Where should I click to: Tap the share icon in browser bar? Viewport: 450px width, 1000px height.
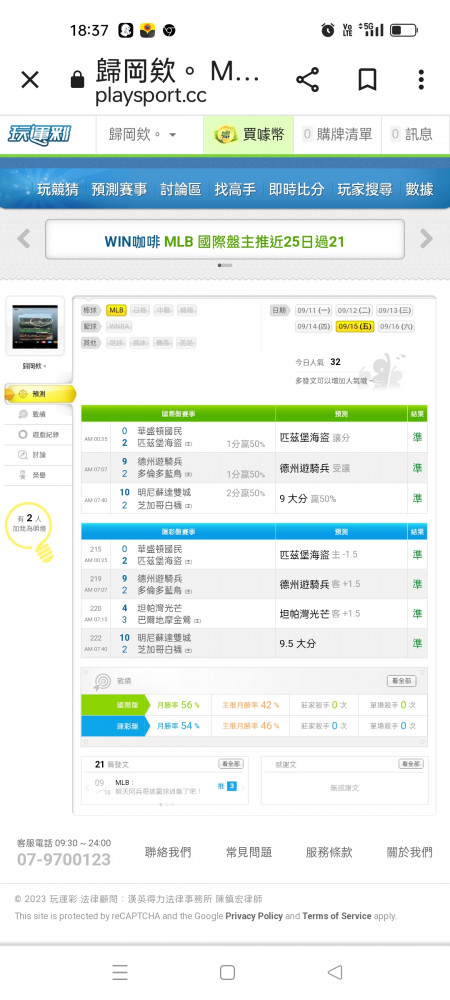pos(307,80)
